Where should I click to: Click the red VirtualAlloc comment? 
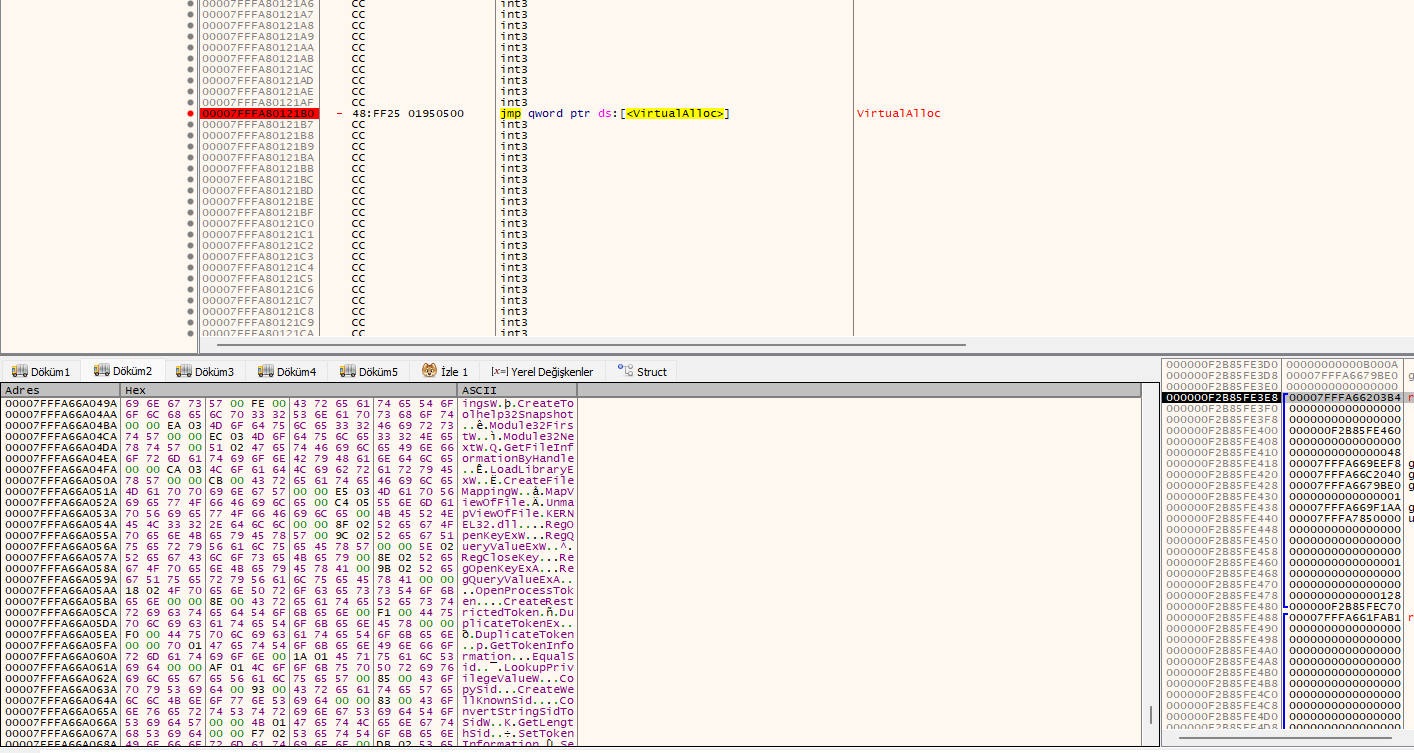pyautogui.click(x=898, y=114)
